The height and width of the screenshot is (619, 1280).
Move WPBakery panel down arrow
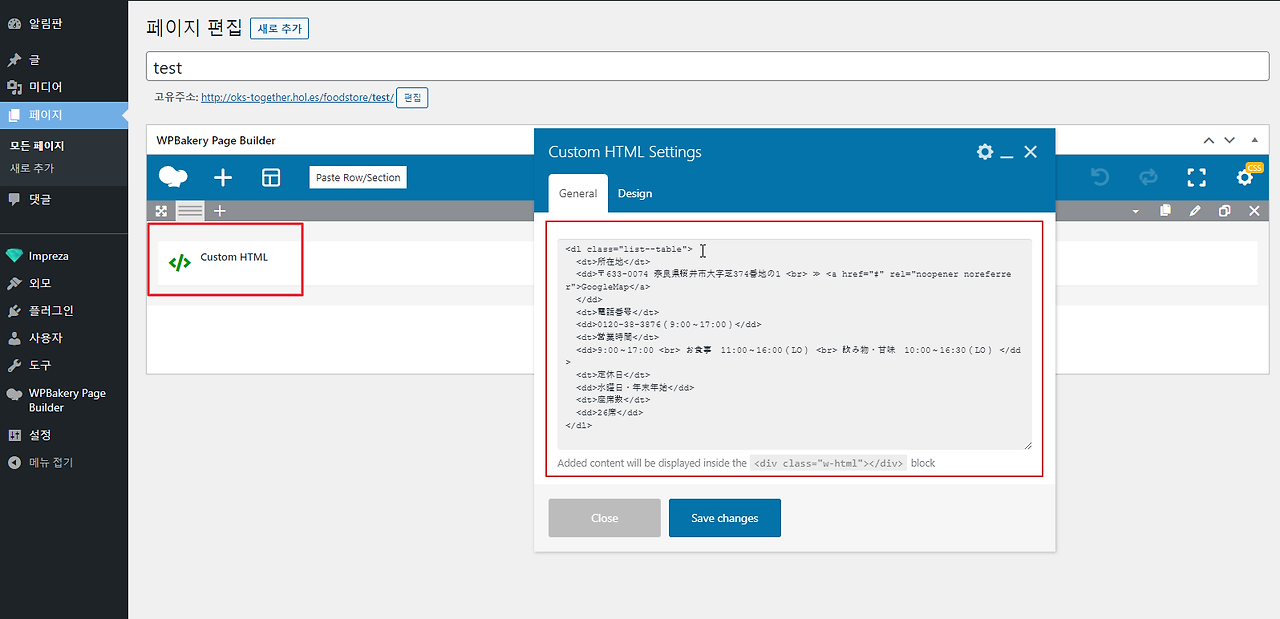coord(1230,140)
